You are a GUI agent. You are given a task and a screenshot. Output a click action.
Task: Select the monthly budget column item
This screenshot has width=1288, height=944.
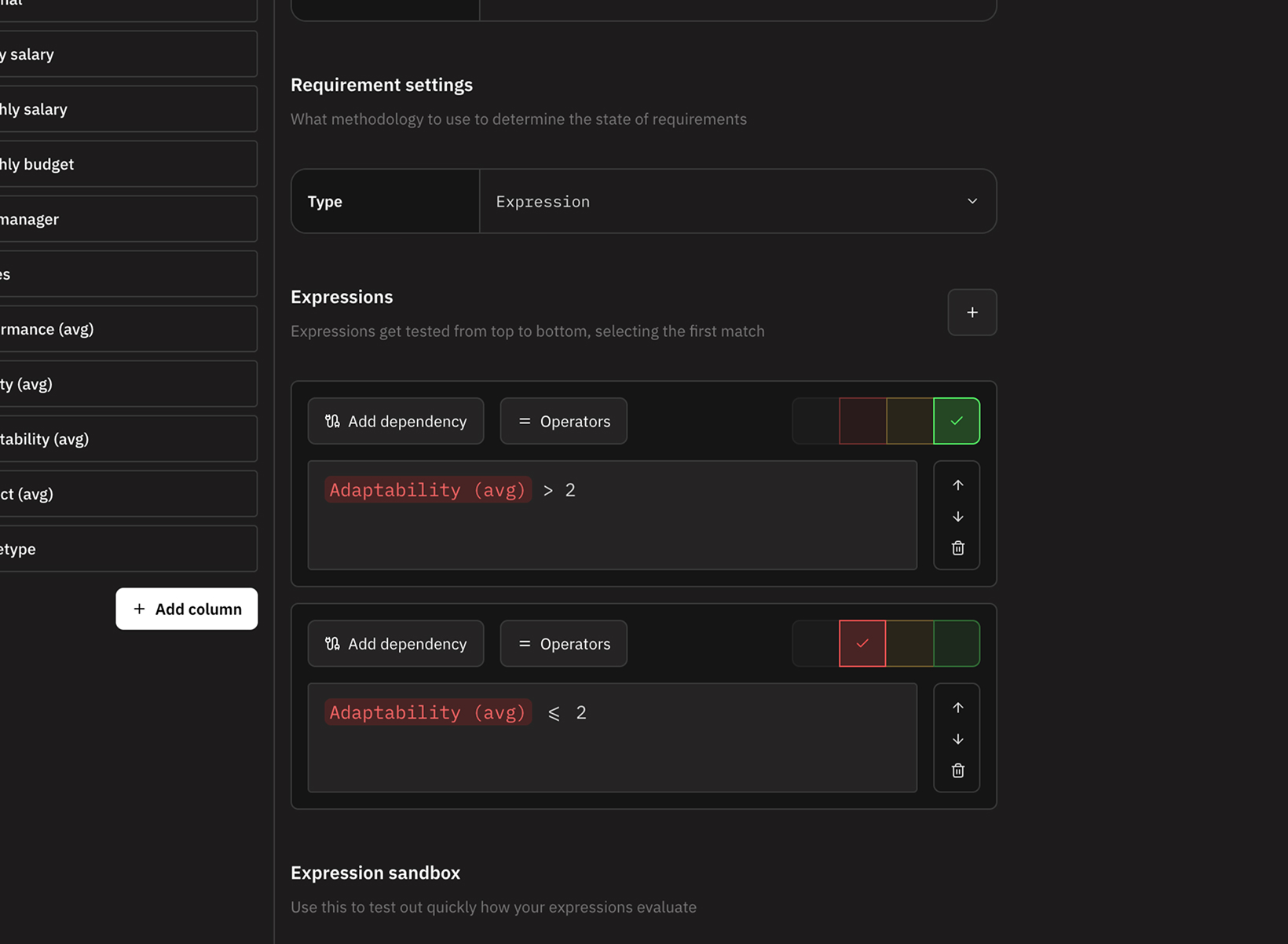(126, 164)
